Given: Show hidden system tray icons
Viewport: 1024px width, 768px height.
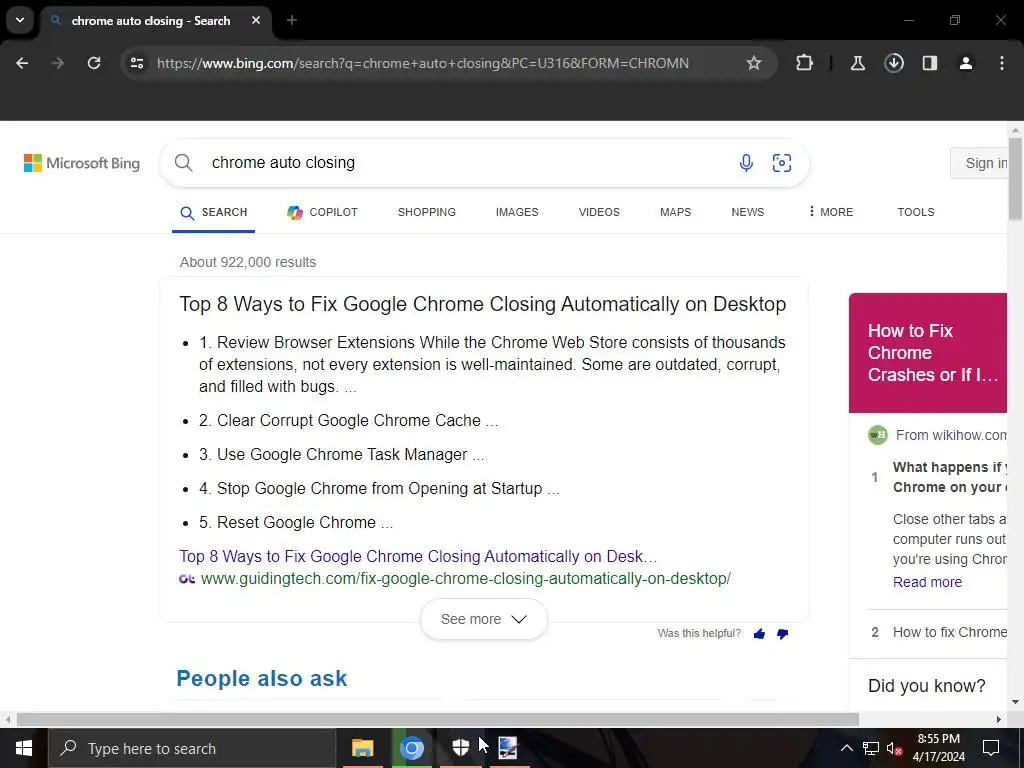Looking at the screenshot, I should [846, 748].
